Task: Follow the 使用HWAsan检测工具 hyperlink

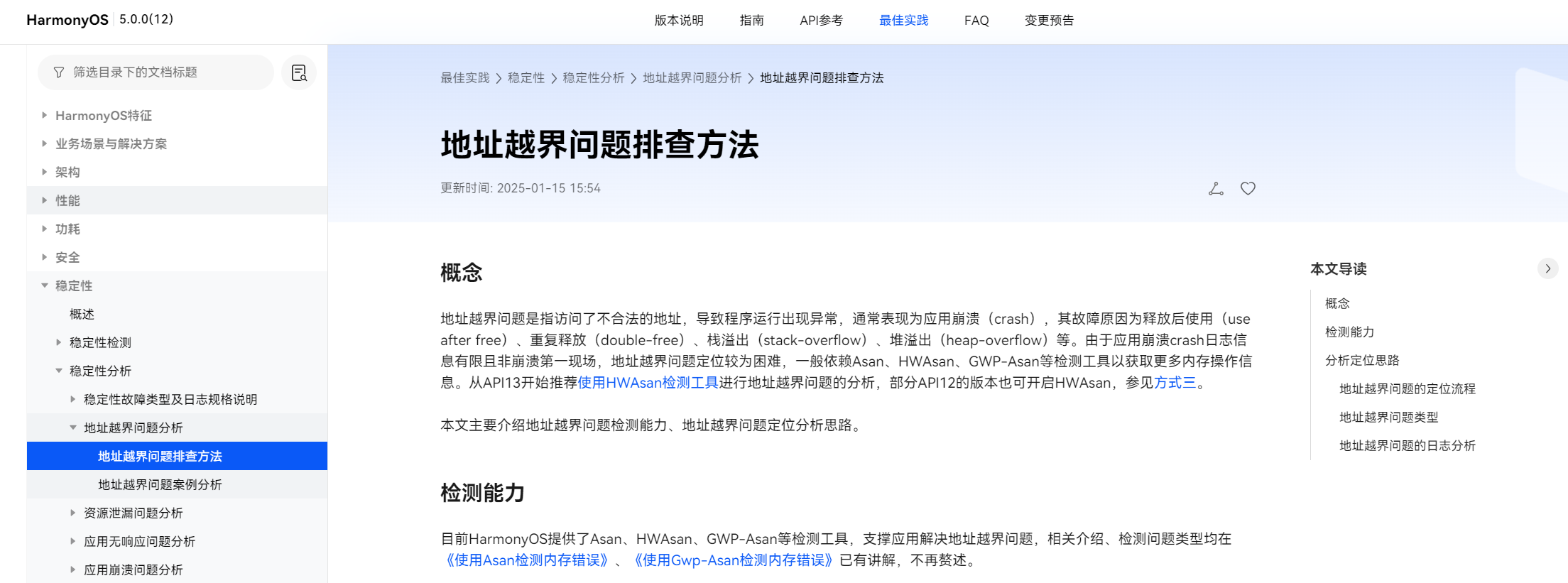Action: 648,383
